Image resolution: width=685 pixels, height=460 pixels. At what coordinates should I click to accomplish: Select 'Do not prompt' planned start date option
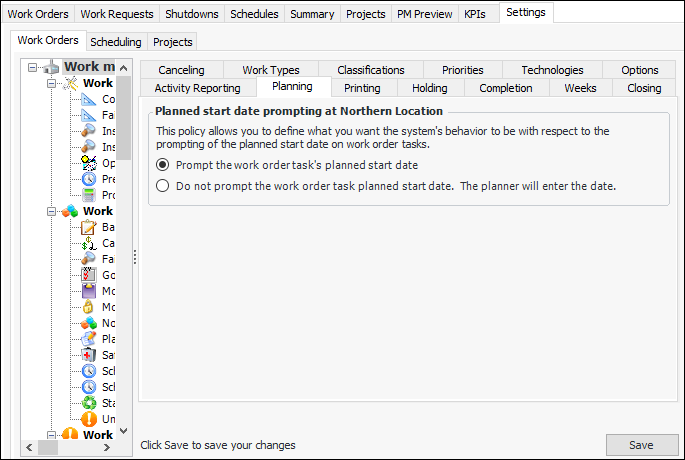[x=163, y=186]
